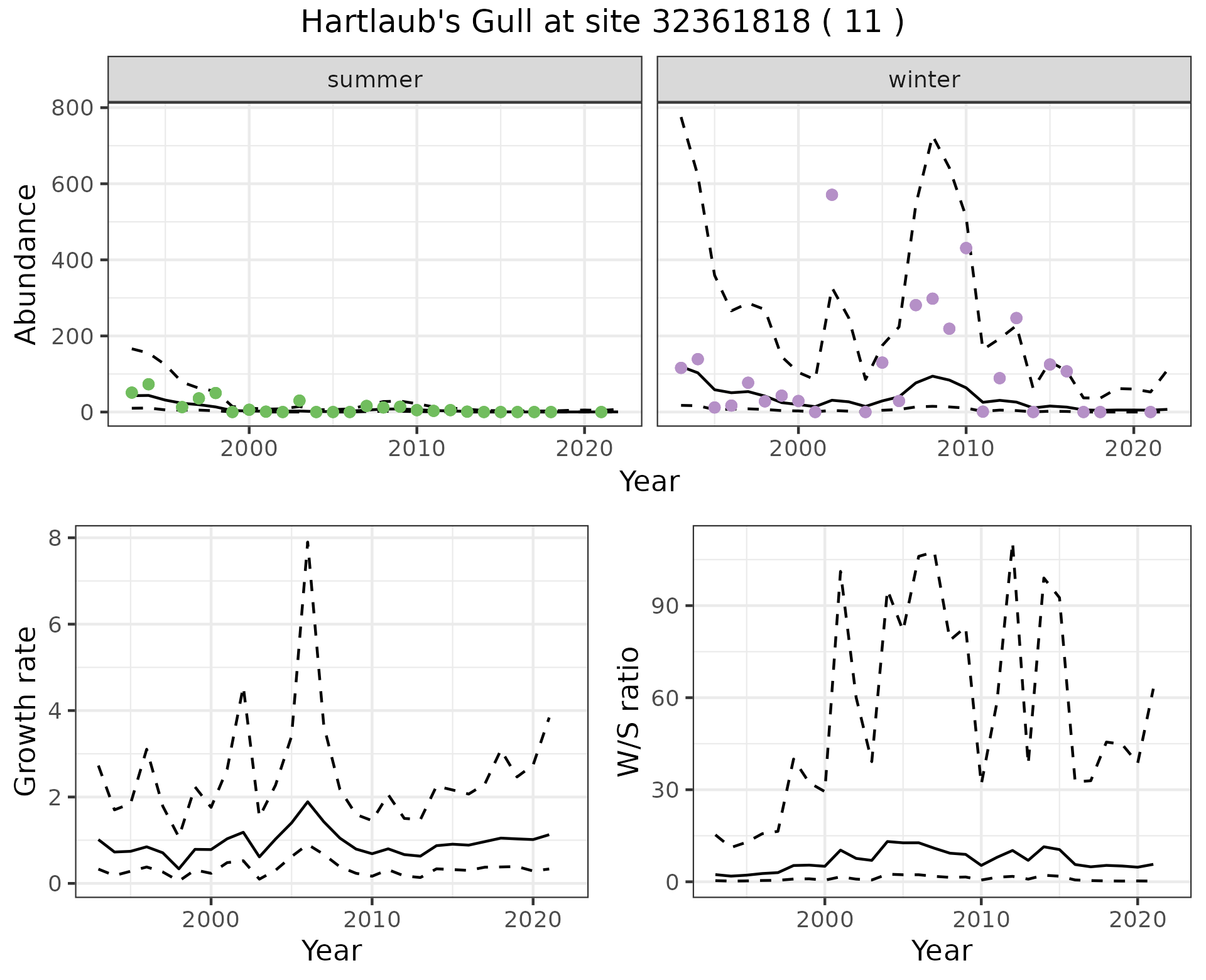The width and height of the screenshot is (1206, 980).
Task: Click the 2020 tick under winter panel
Action: (1133, 449)
